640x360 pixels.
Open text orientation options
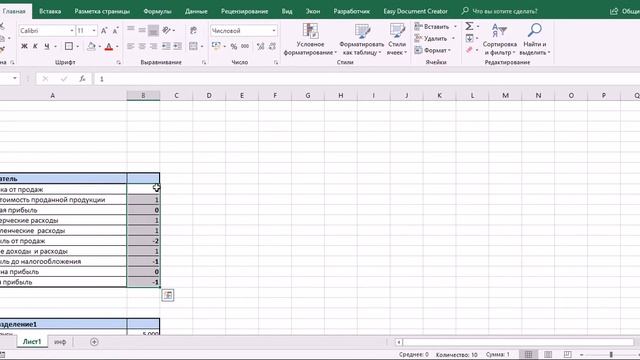(167, 30)
